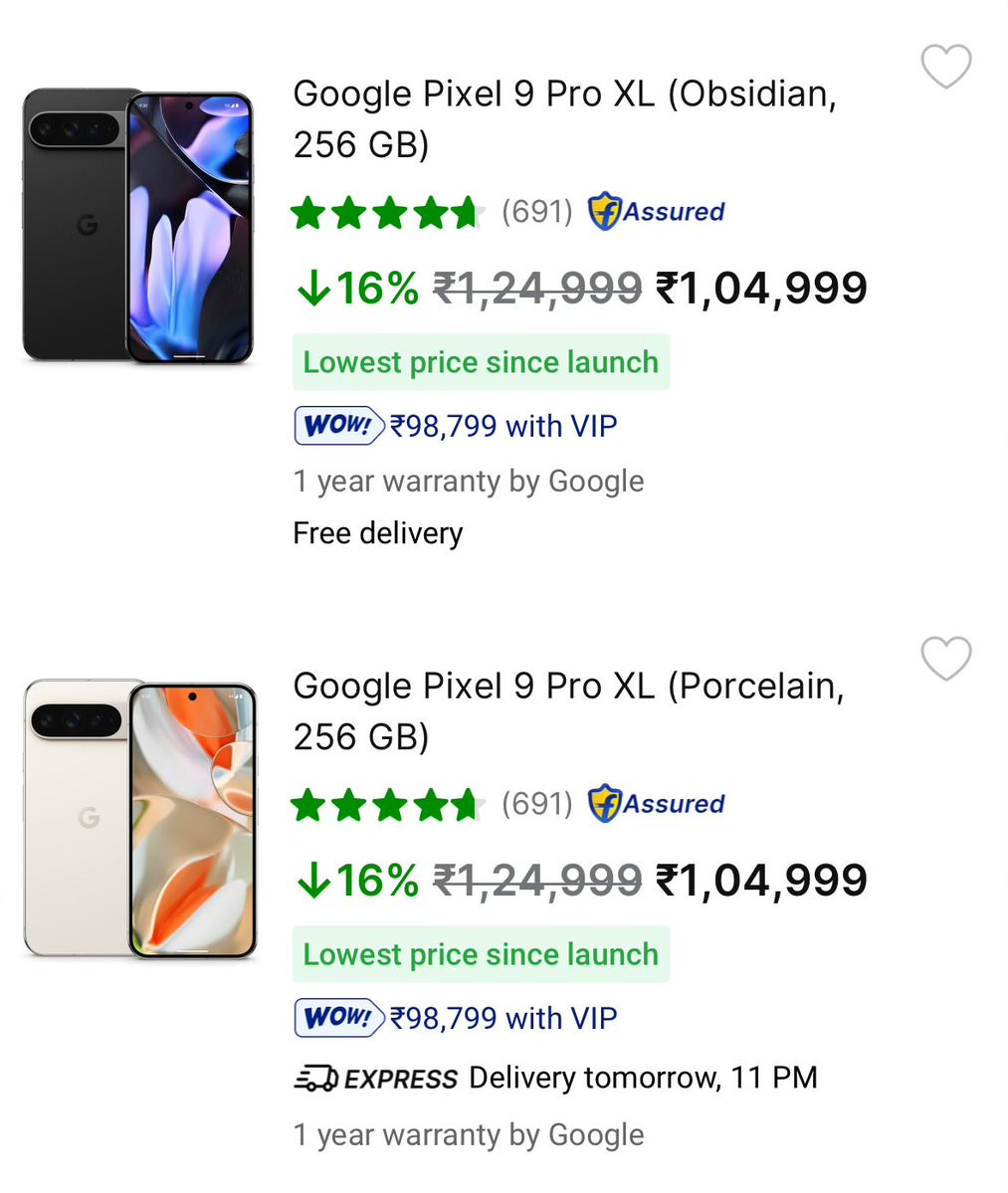
Task: Click the Assured badge on Porcelain listing
Action: 656,804
